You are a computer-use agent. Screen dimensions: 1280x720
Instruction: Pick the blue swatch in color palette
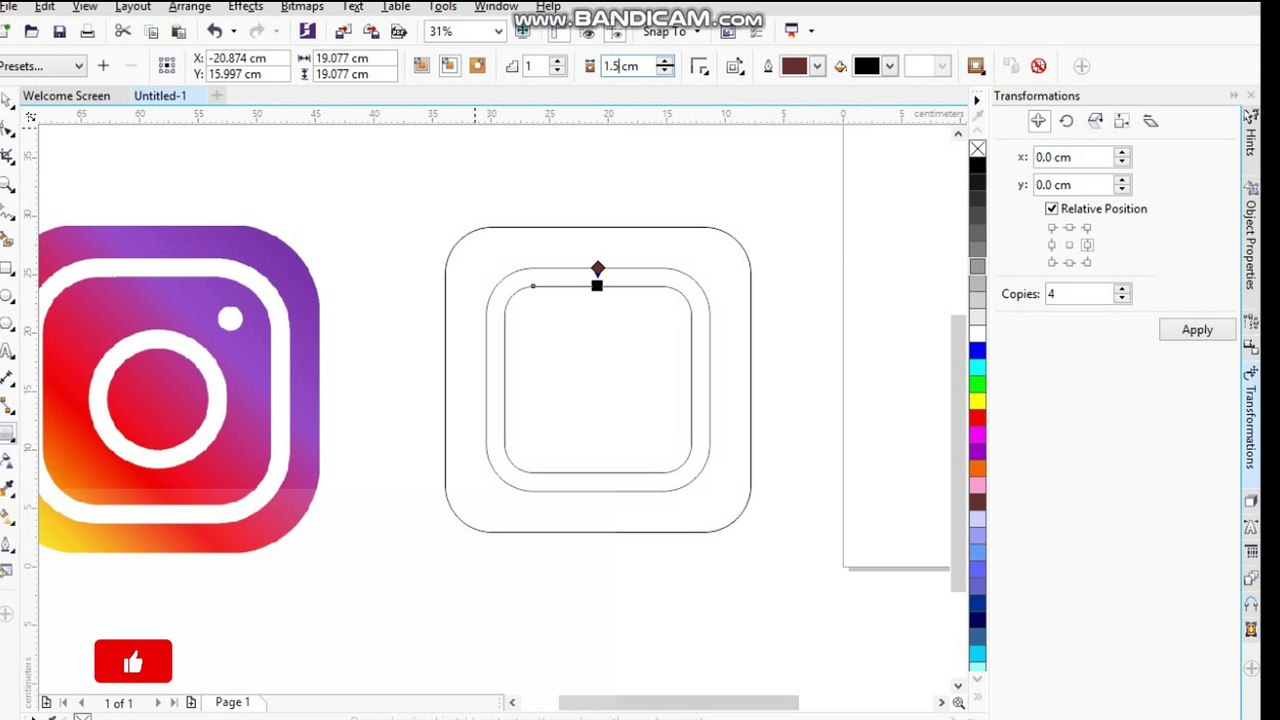coord(977,350)
